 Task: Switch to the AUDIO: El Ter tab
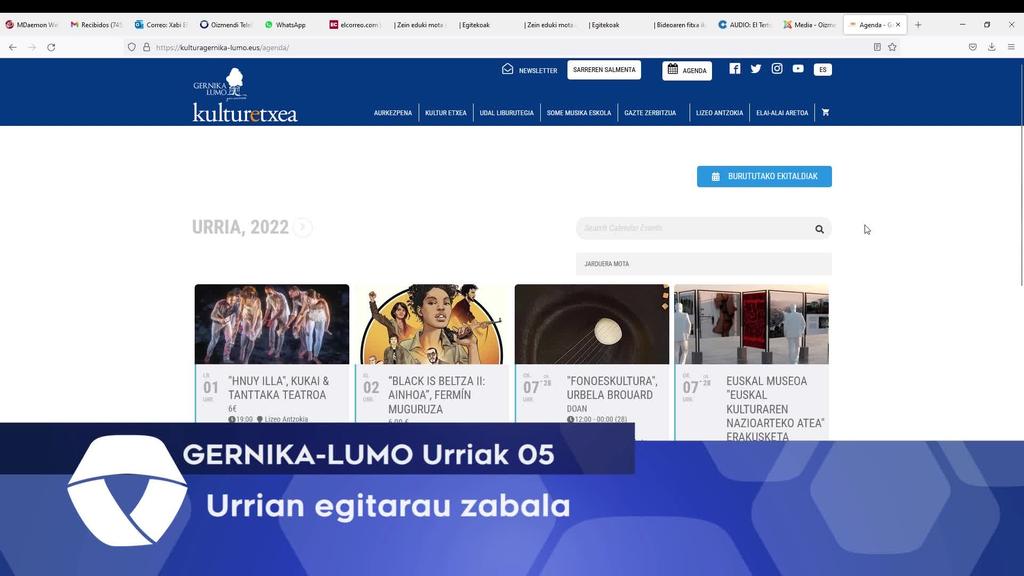[x=744, y=25]
